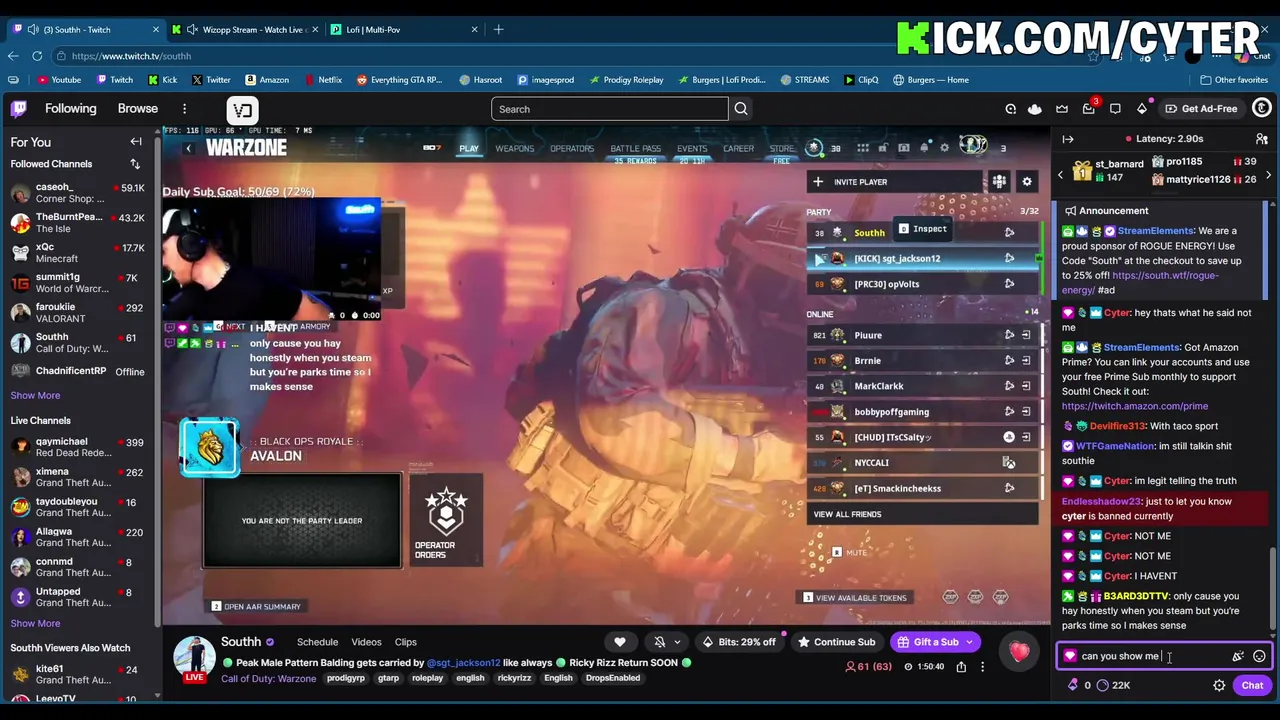Open the Kick bookmark in bookmarks bar
The width and height of the screenshot is (1280, 720).
point(162,80)
